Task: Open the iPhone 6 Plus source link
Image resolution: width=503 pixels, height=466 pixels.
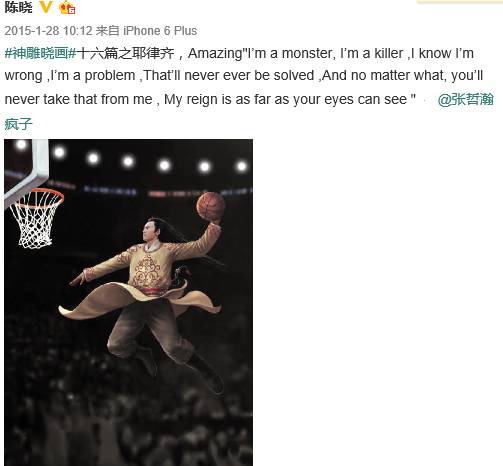Action: 160,31
